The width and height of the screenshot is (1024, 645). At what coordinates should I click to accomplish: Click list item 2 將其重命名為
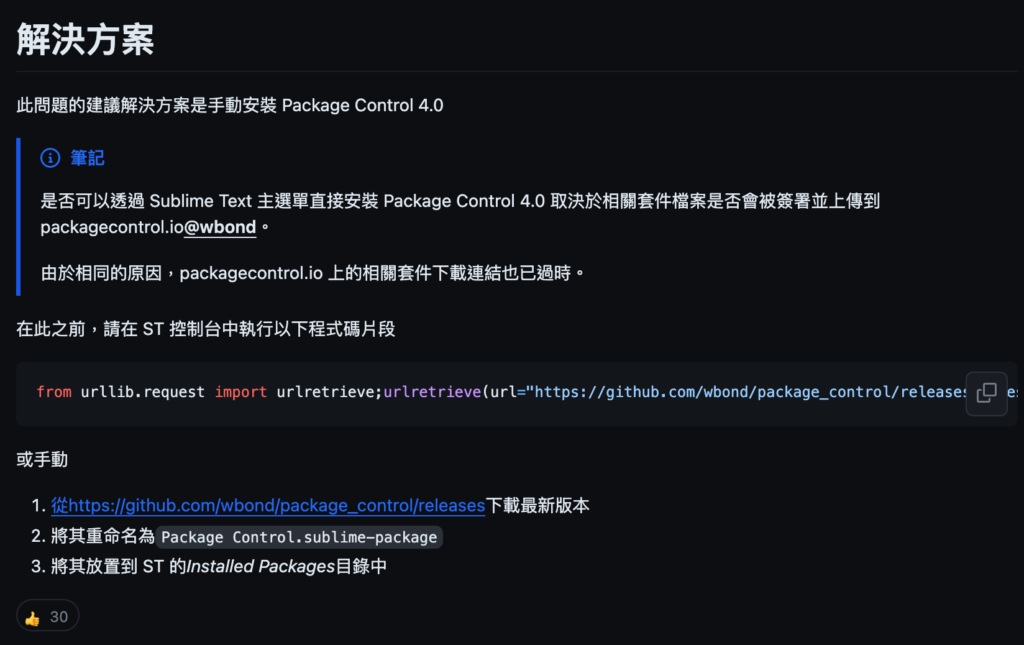tap(236, 537)
